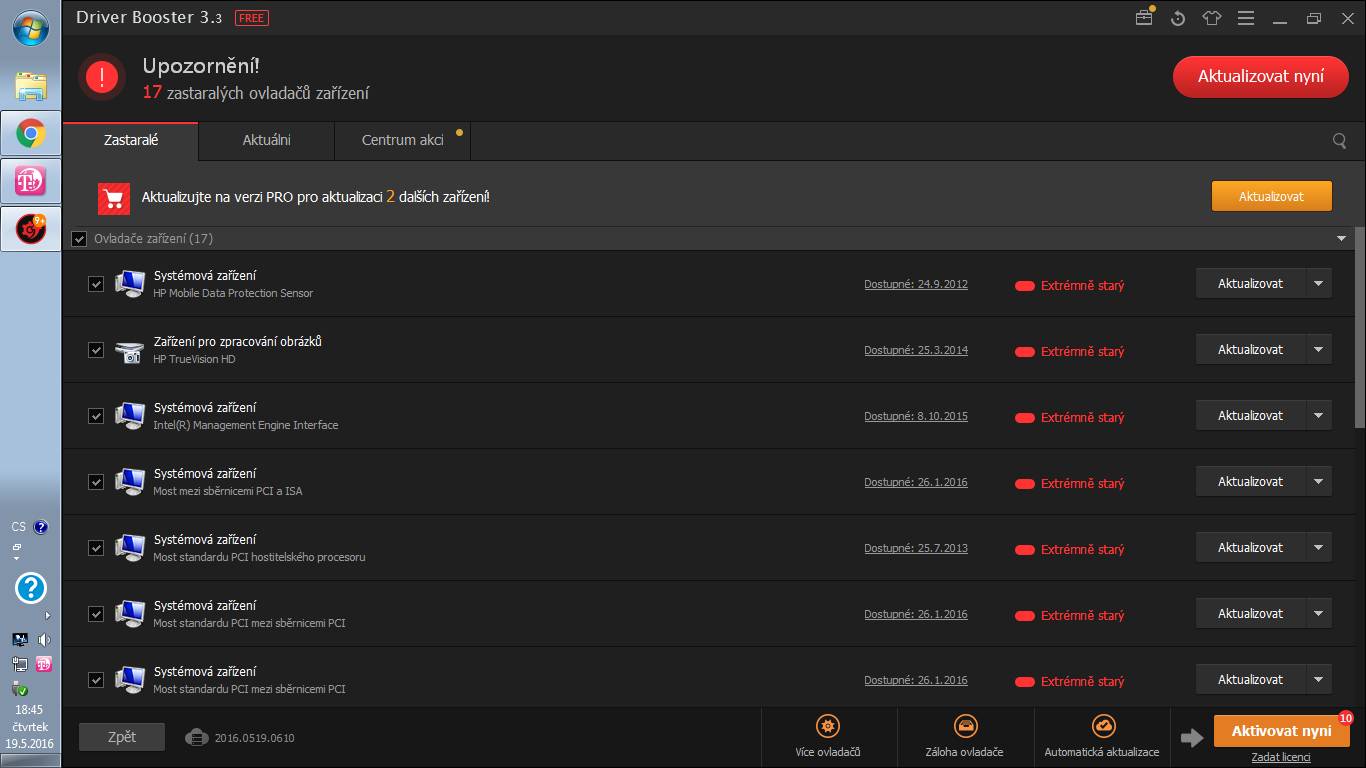Image resolution: width=1366 pixels, height=768 pixels.
Task: Expand dropdown next to Aktualizovat for HP Mobile Data Protection Sensor
Action: coord(1318,283)
